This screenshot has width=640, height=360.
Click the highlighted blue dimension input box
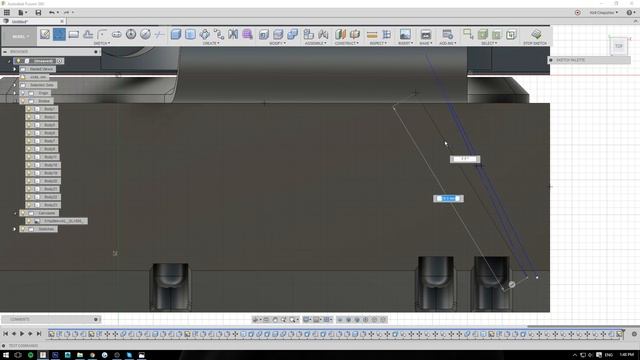[448, 198]
